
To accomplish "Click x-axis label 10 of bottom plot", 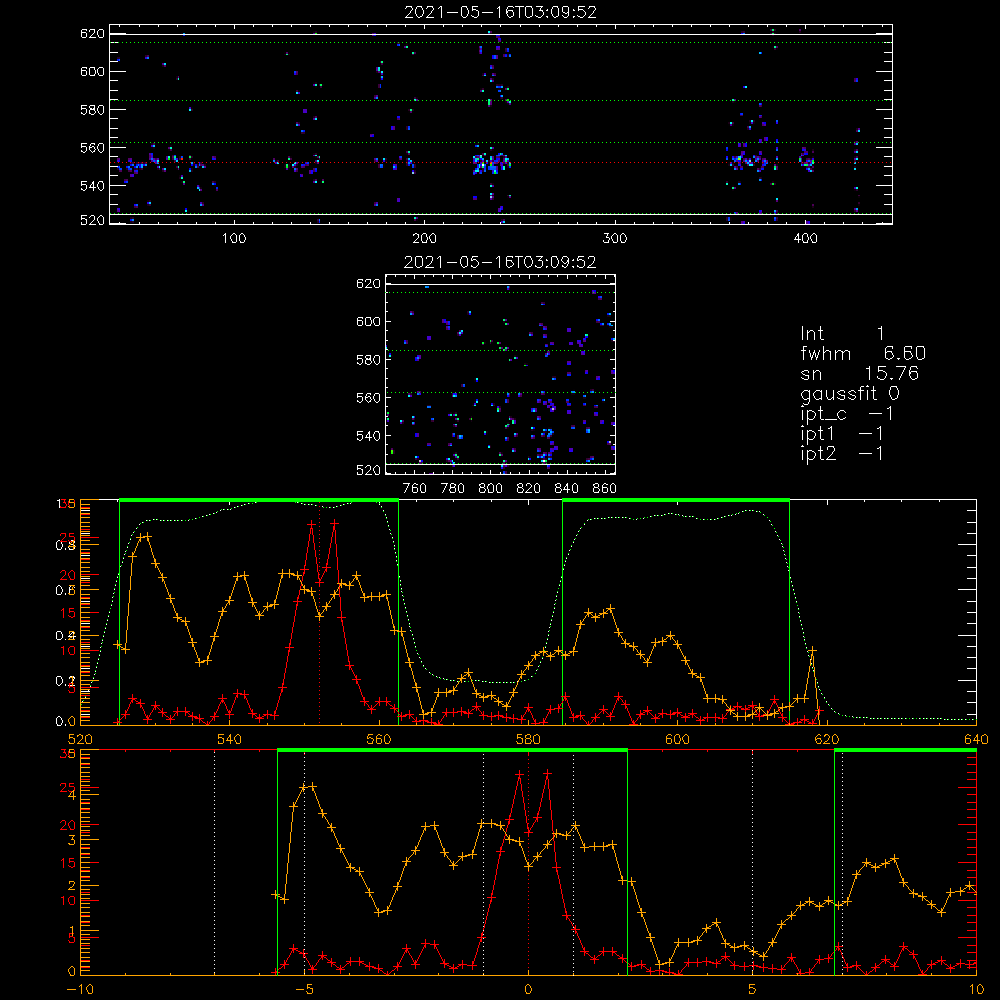I will tap(976, 990).
